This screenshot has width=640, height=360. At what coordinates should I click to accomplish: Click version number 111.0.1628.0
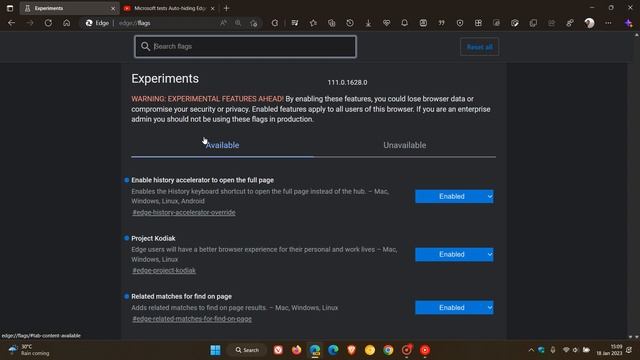[x=347, y=82]
